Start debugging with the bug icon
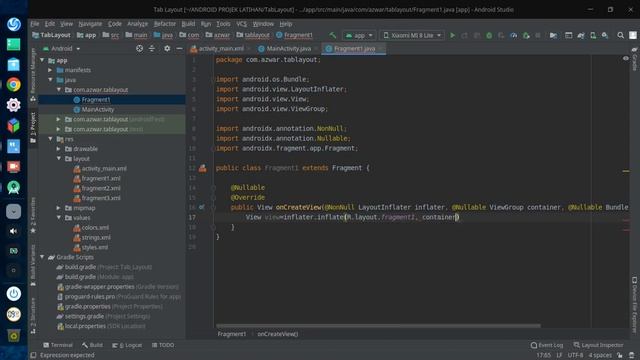The height and width of the screenshot is (360, 640). pyautogui.click(x=489, y=36)
